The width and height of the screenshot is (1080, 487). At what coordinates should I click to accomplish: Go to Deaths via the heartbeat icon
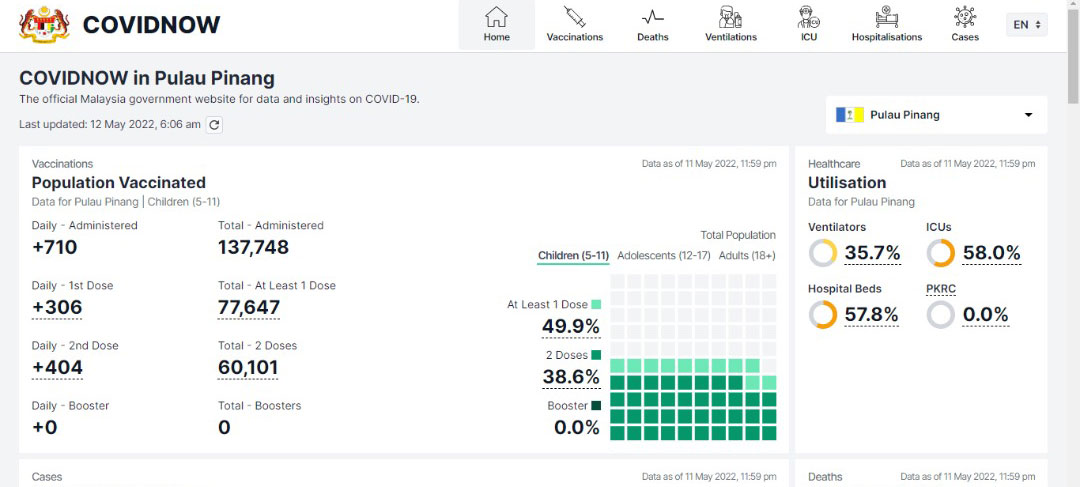(x=652, y=16)
